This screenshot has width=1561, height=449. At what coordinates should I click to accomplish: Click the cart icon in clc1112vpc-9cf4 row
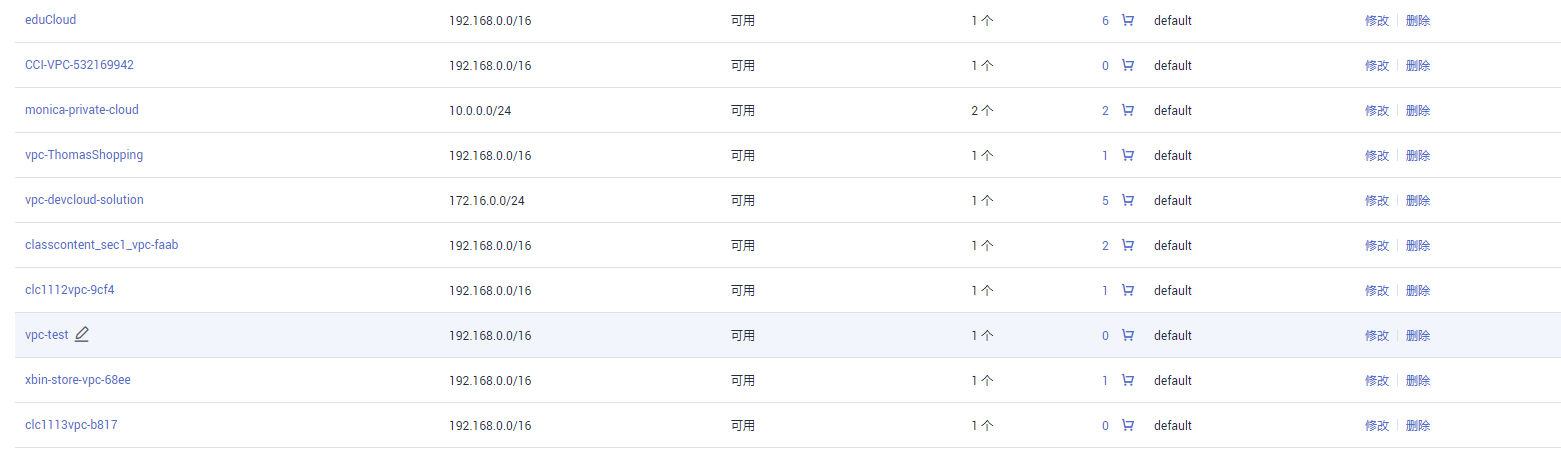[1128, 290]
